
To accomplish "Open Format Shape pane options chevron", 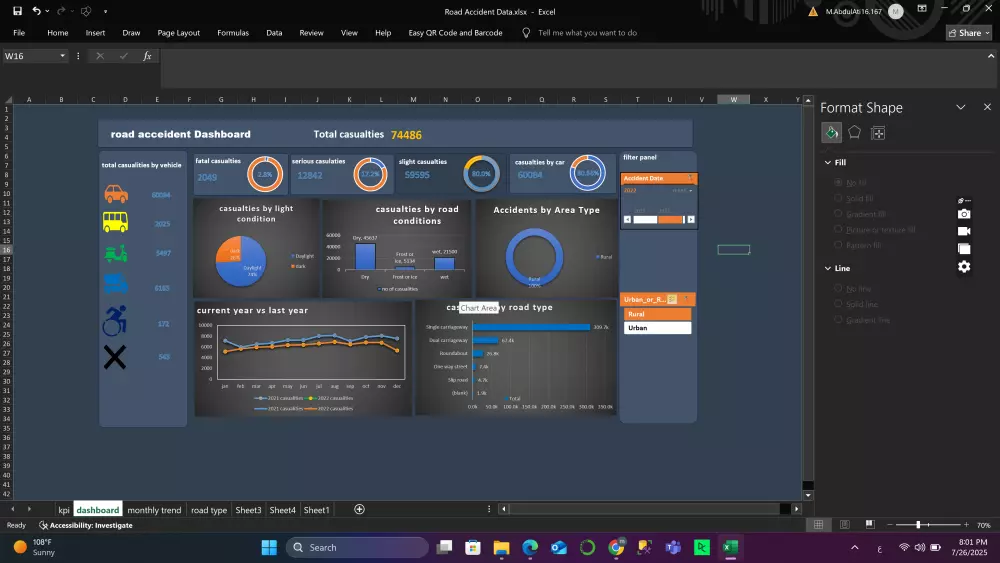I will pos(960,107).
